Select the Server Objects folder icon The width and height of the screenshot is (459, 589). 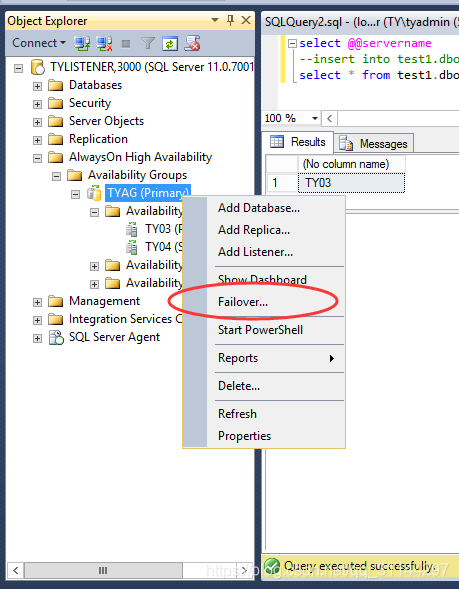(x=56, y=121)
